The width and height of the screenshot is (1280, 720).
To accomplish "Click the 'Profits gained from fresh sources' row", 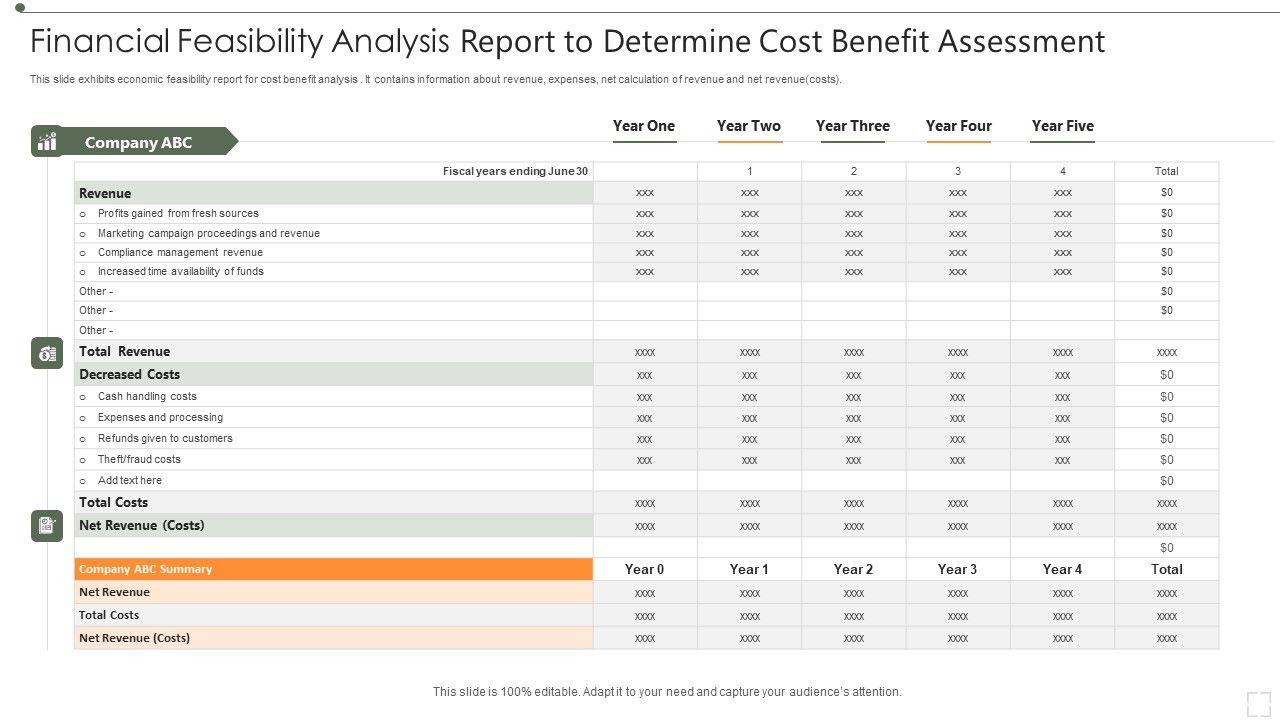I will 178,213.
